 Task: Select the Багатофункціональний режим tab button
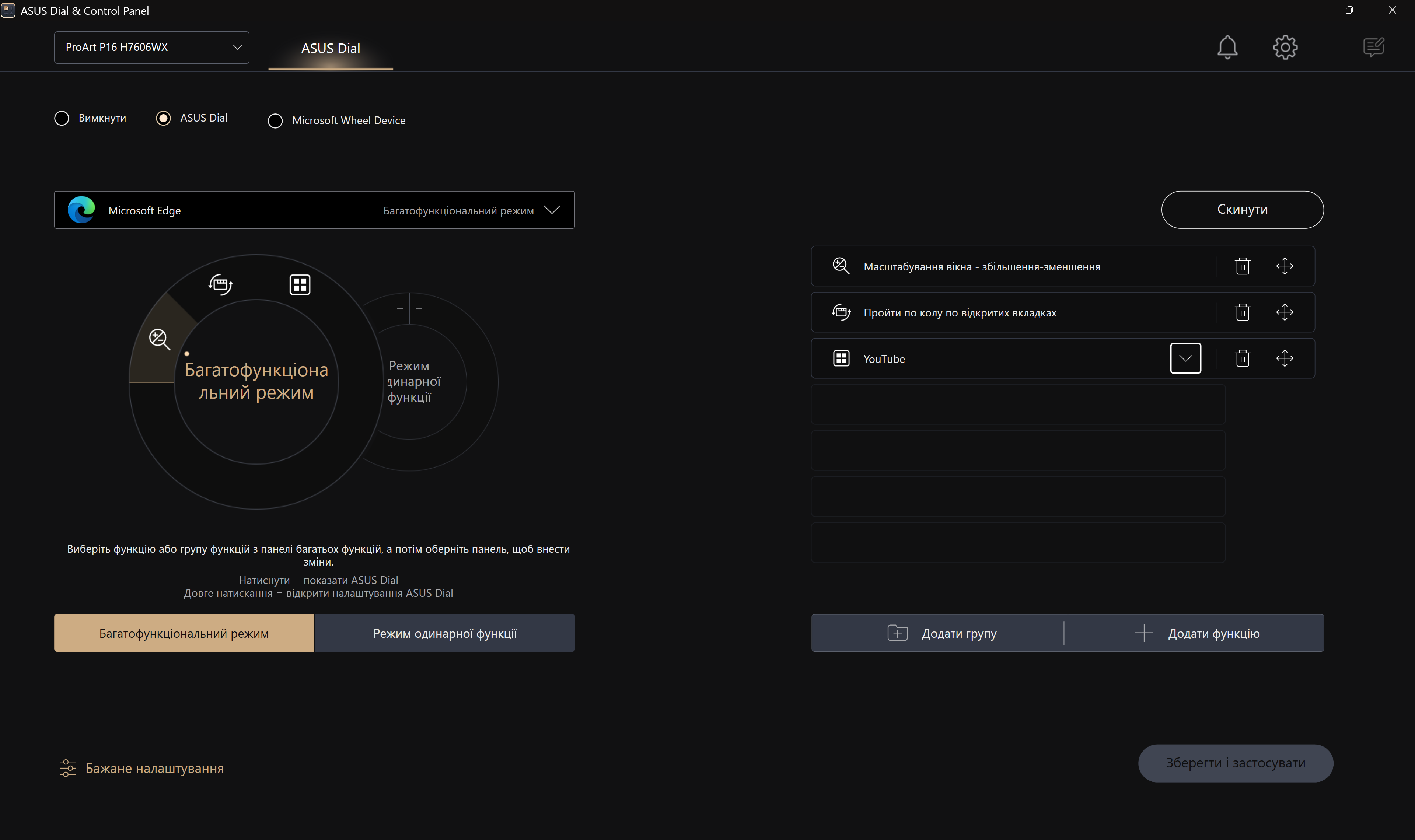184,633
